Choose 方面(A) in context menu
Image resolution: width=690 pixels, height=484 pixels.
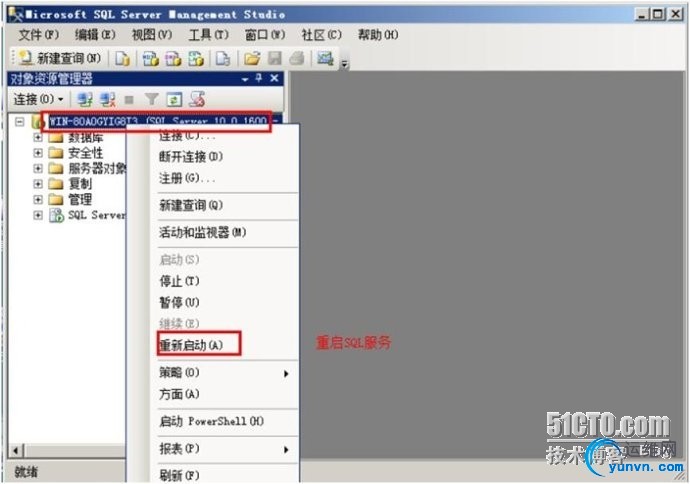click(224, 394)
